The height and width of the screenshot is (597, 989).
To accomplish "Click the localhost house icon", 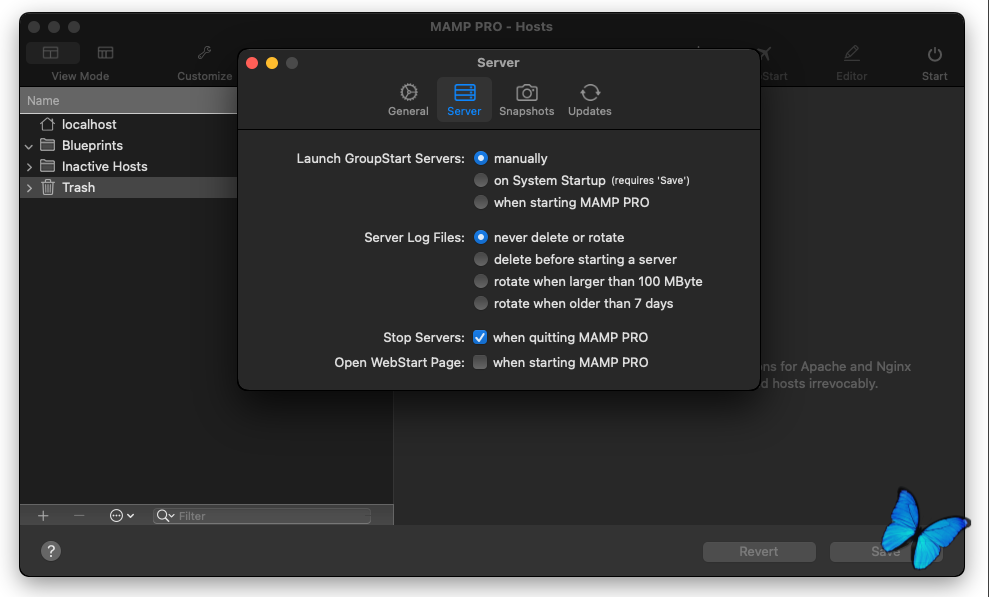I will (47, 124).
